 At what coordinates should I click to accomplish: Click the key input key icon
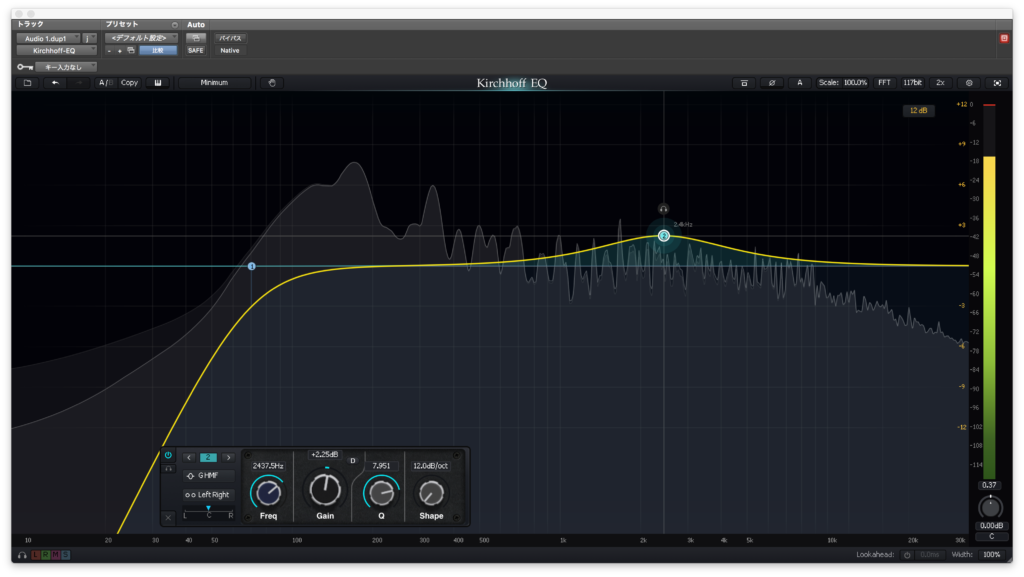pyautogui.click(x=25, y=67)
